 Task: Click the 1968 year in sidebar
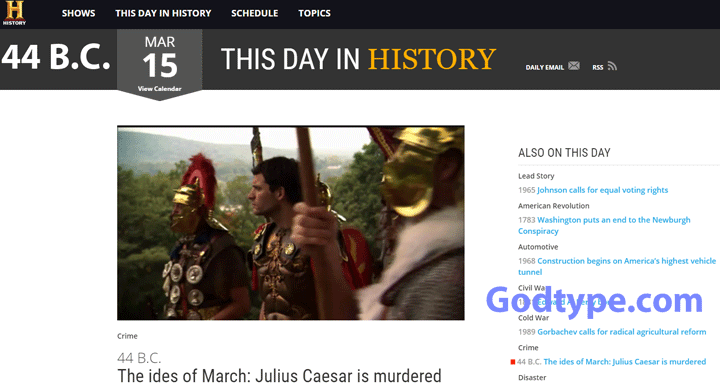pyautogui.click(x=527, y=261)
